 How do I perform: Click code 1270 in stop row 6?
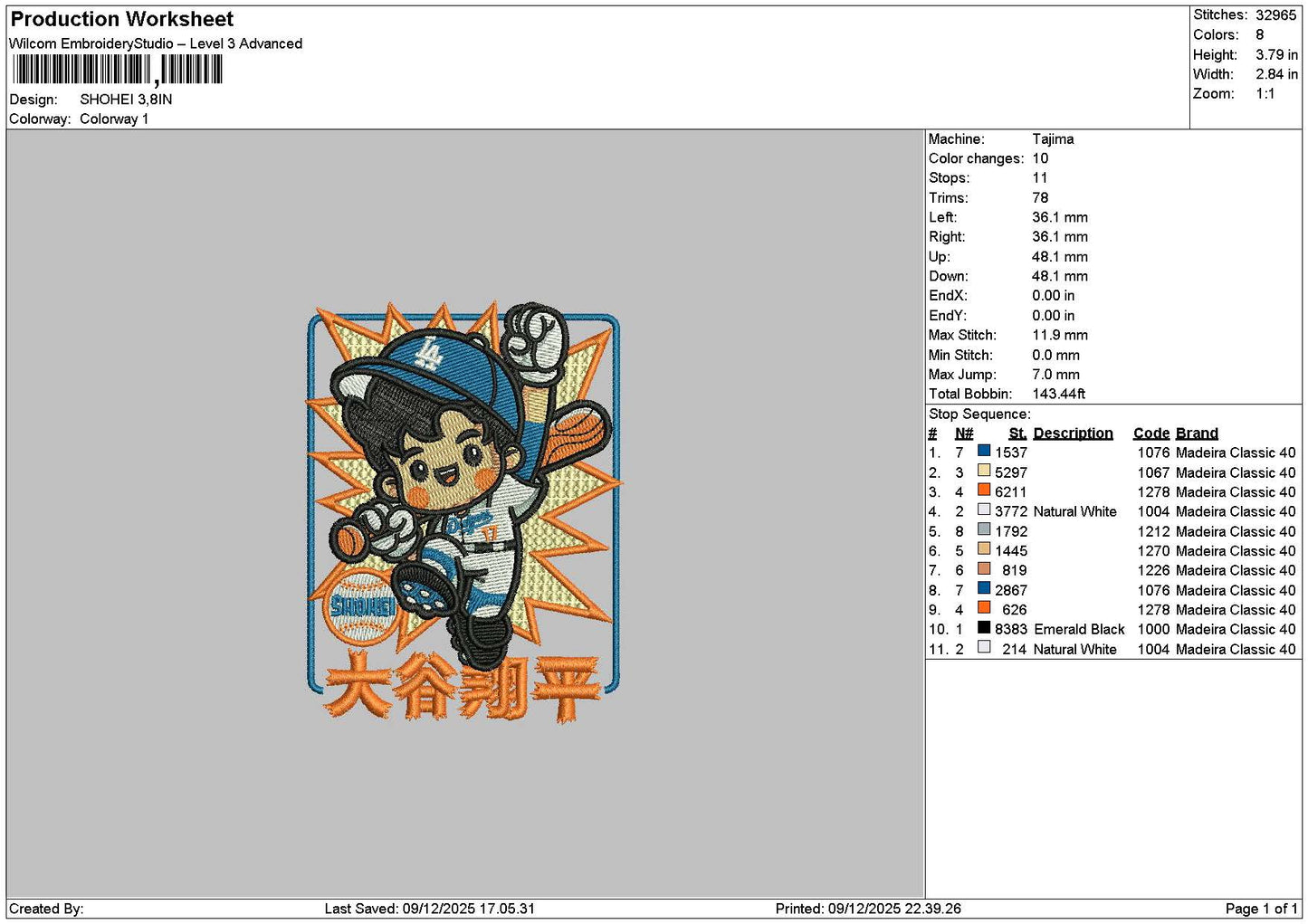pyautogui.click(x=1154, y=551)
